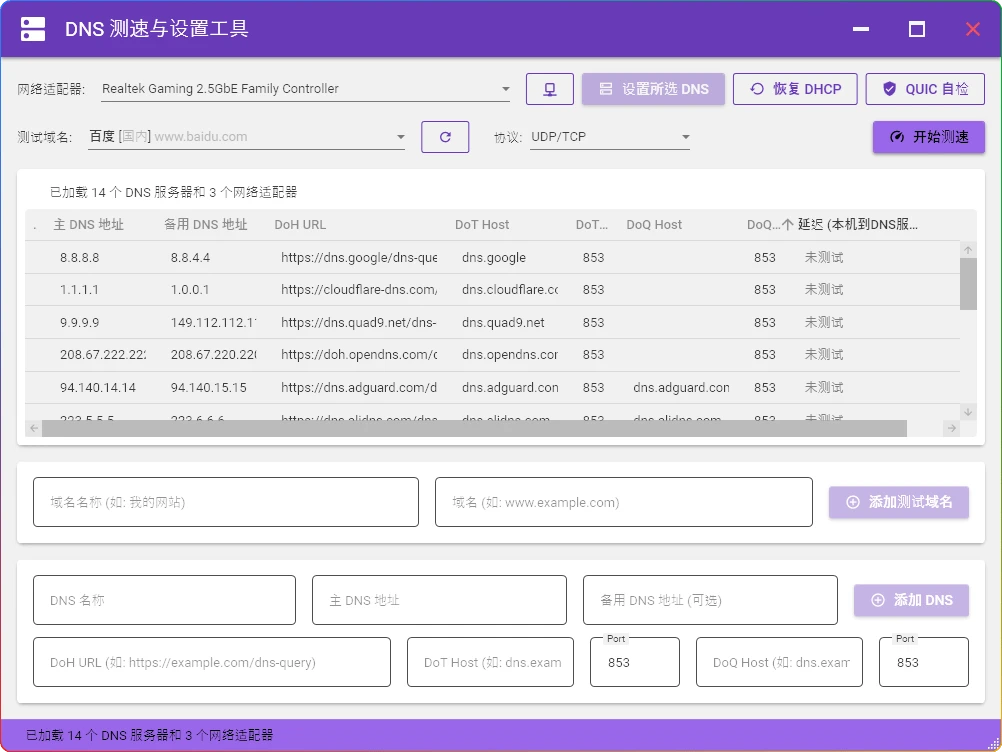Viewport: 1002px width, 752px height.
Task: Click the 恢复 DHCP button
Action: click(796, 88)
